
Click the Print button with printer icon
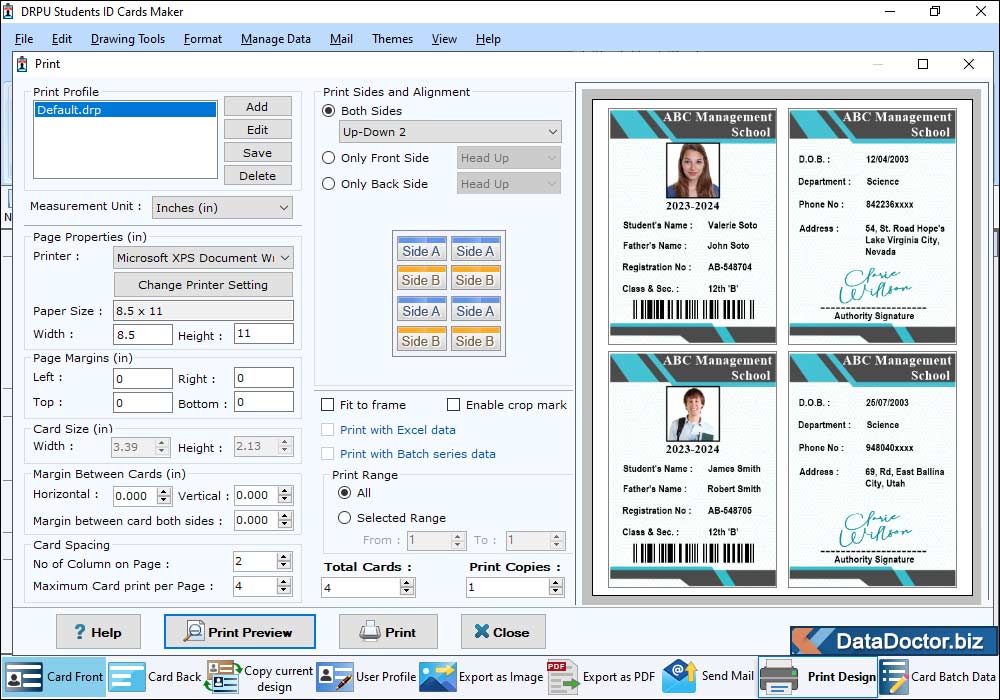point(388,632)
